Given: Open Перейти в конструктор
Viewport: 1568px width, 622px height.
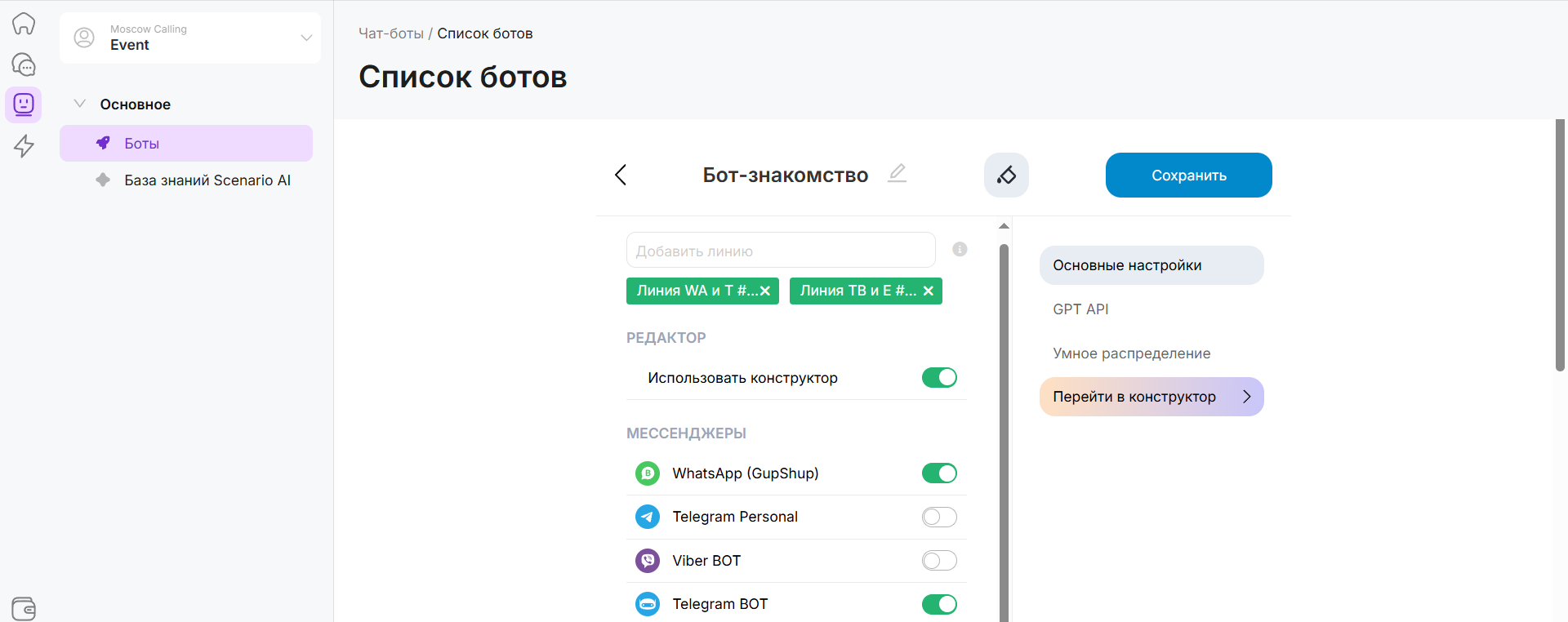Looking at the screenshot, I should click(1151, 397).
